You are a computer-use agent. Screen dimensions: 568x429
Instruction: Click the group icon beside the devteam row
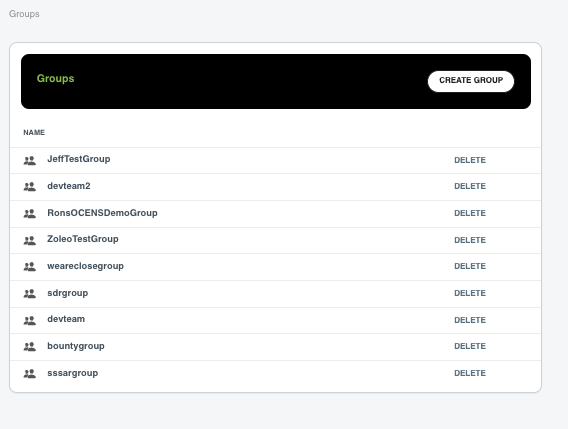pos(30,320)
